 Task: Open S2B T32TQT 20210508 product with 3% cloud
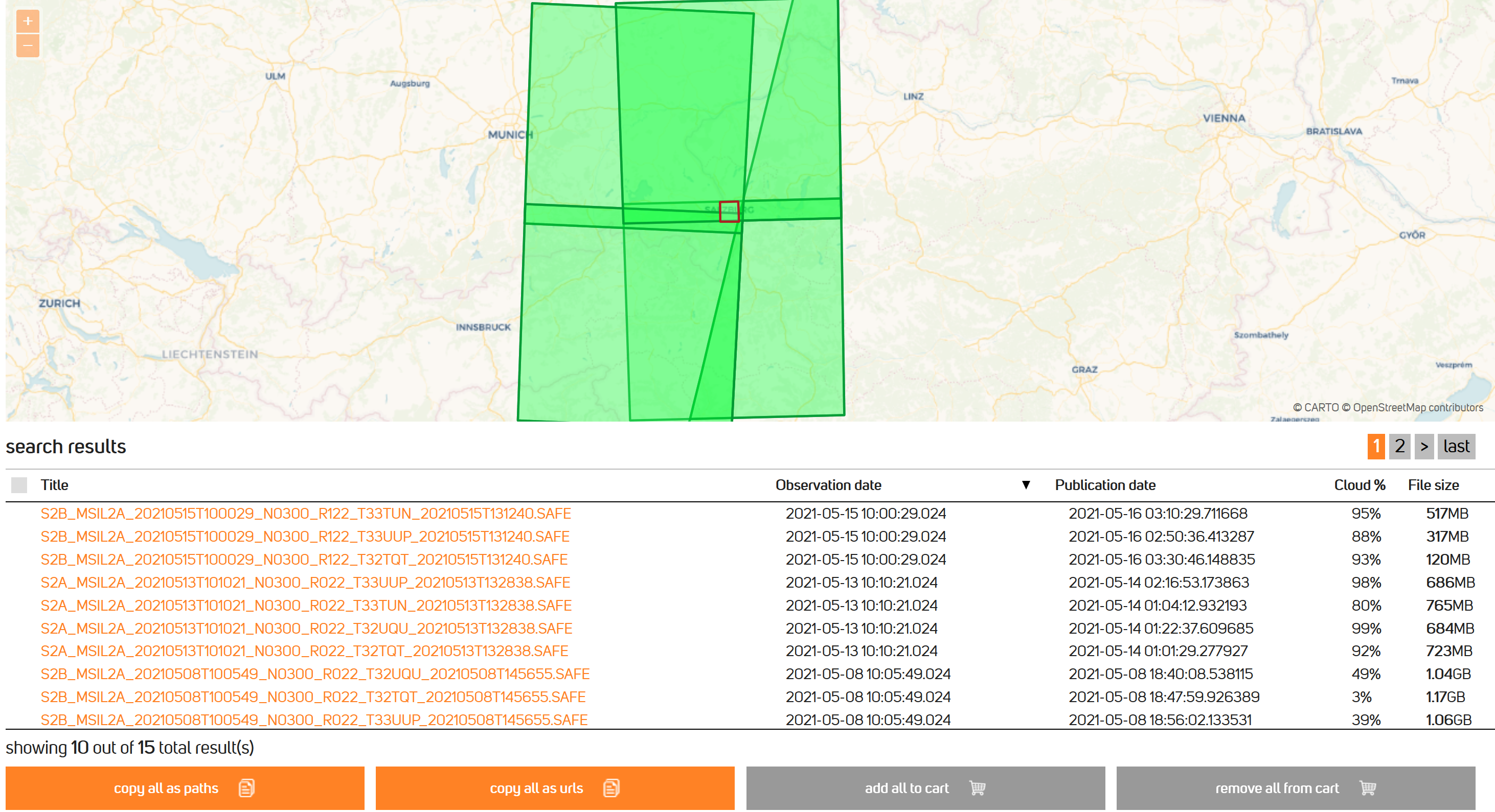(x=313, y=697)
